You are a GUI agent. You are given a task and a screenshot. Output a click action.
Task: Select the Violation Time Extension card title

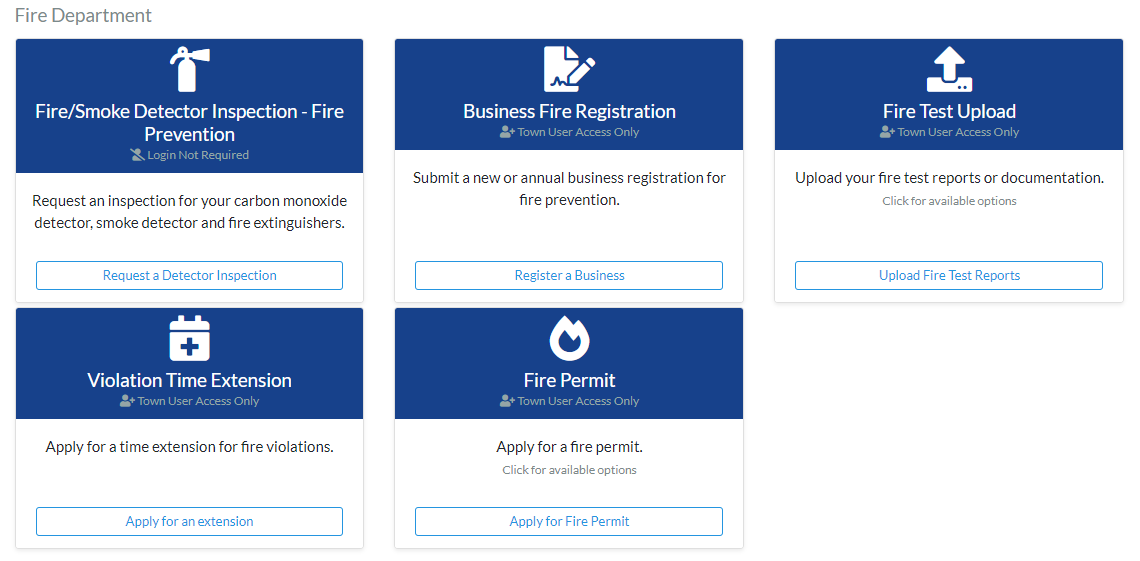[x=189, y=380]
